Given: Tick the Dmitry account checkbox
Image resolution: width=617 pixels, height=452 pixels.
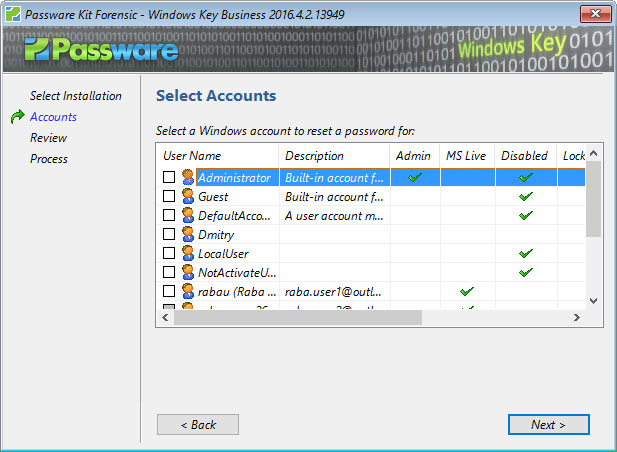Looking at the screenshot, I should 169,234.
